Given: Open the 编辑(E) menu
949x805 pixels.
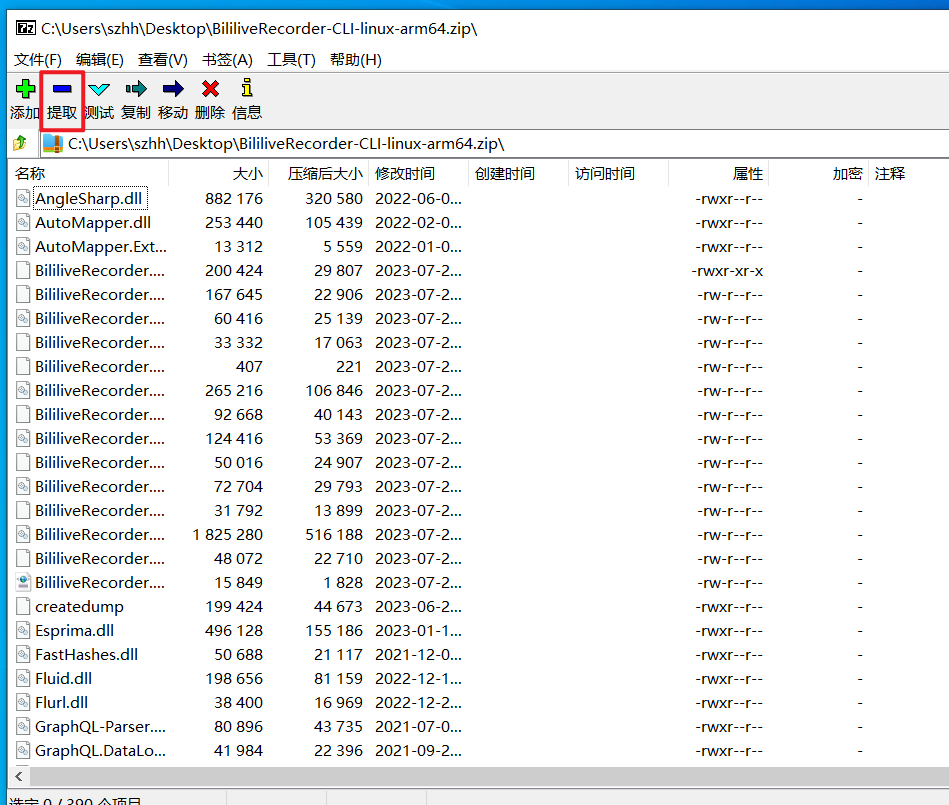Looking at the screenshot, I should click(100, 60).
